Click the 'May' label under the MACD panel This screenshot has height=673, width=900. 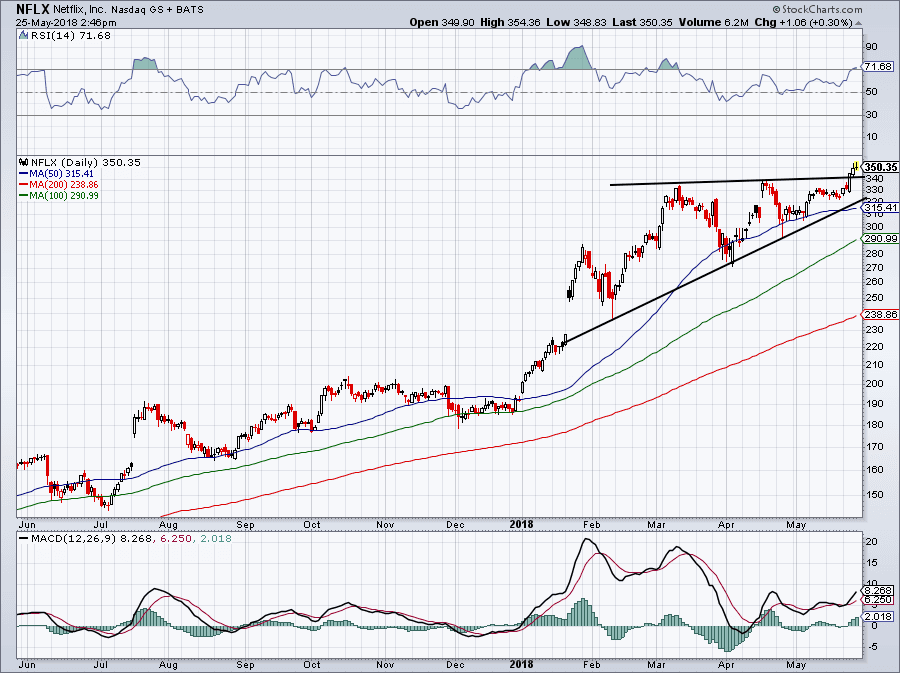(796, 665)
